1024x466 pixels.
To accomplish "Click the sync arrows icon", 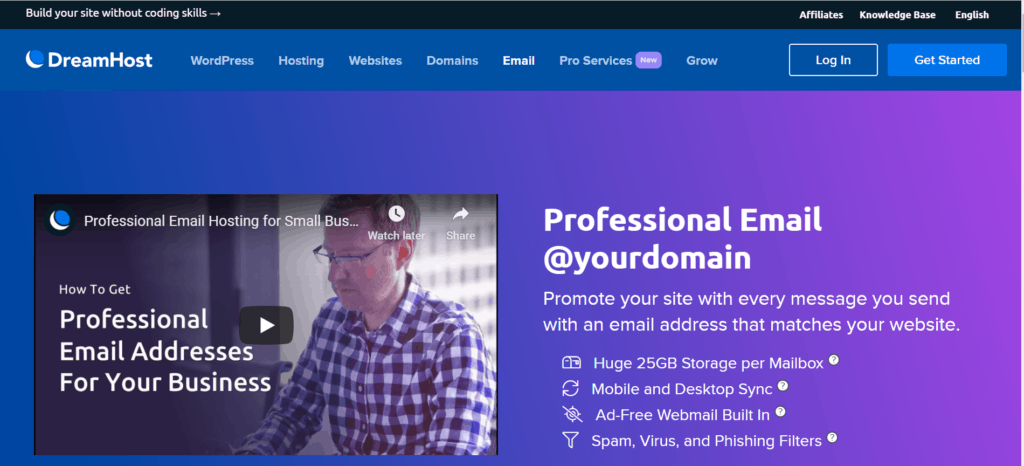I will click(571, 388).
